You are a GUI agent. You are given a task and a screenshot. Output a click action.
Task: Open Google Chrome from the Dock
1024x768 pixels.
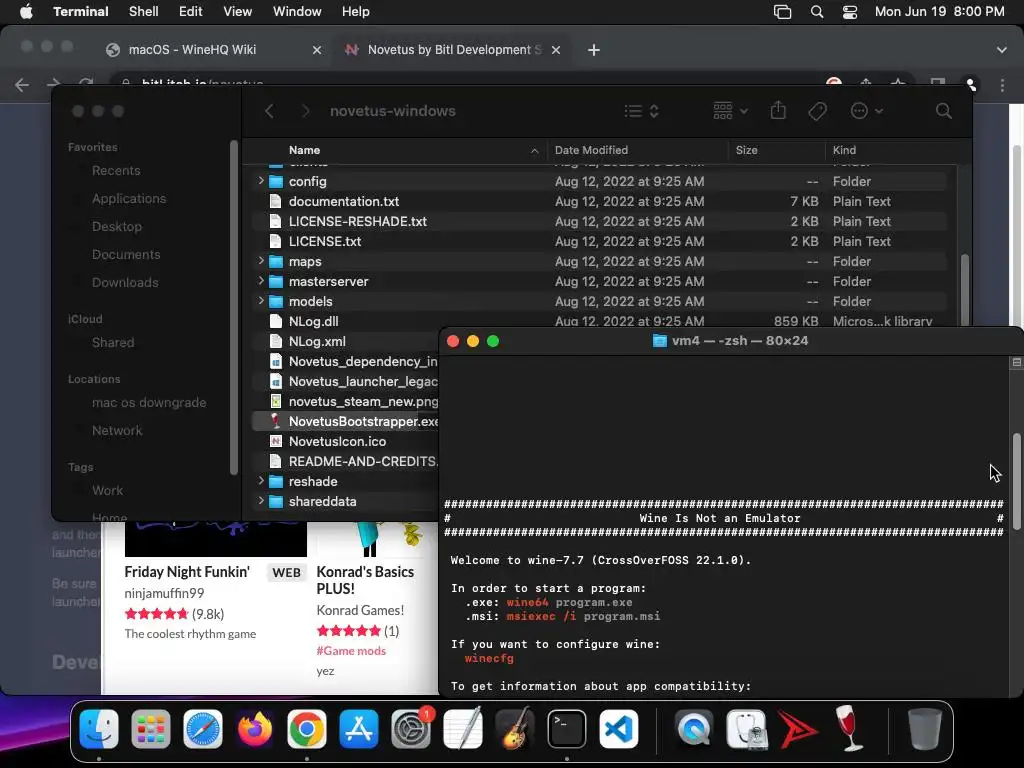coord(306,729)
